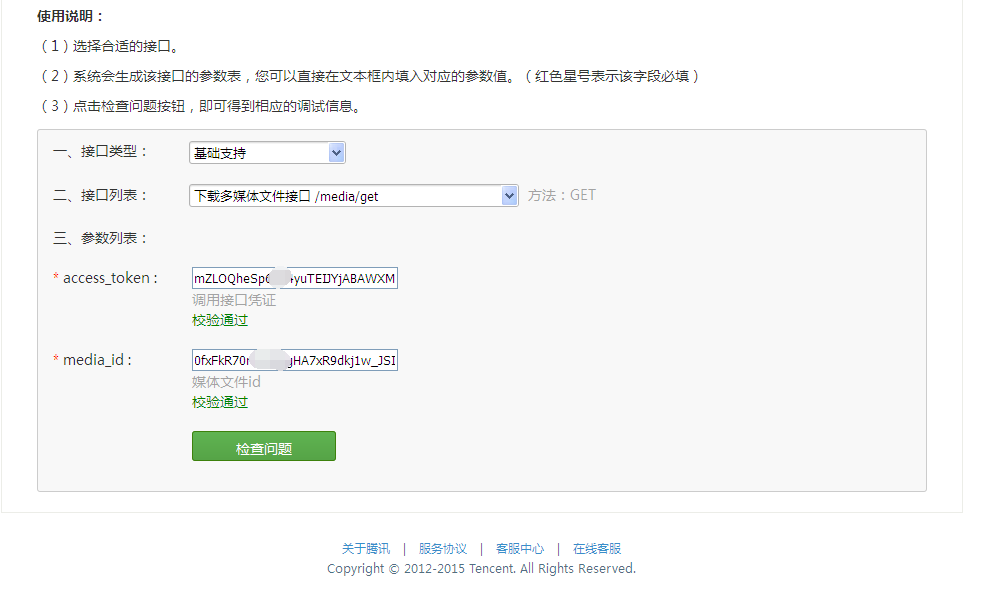Viewport: 987px width, 605px height.
Task: Click 校验通过 under the media_id field
Action: (219, 401)
